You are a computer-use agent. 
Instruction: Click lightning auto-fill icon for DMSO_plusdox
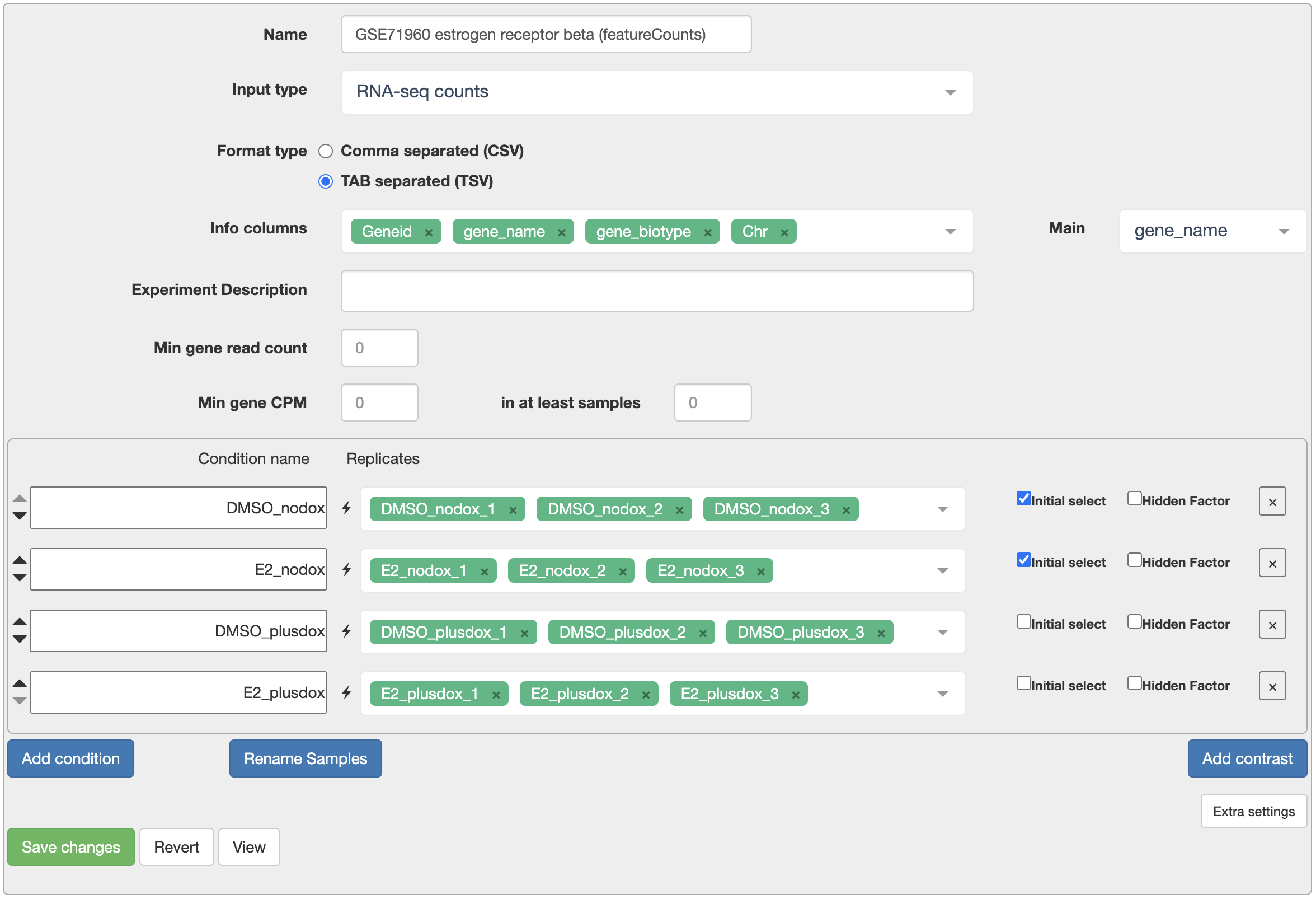click(346, 631)
